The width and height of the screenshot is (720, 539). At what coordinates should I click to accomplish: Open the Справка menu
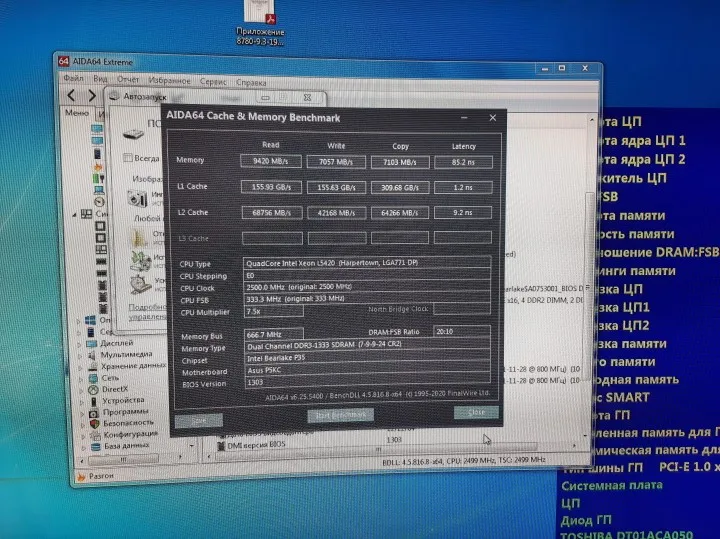click(x=251, y=83)
